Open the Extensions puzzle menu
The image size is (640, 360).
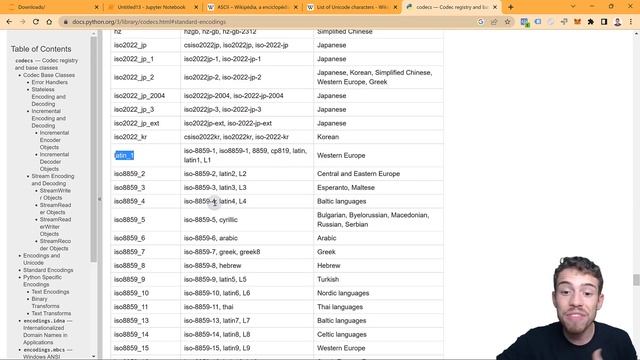pyautogui.click(x=591, y=22)
